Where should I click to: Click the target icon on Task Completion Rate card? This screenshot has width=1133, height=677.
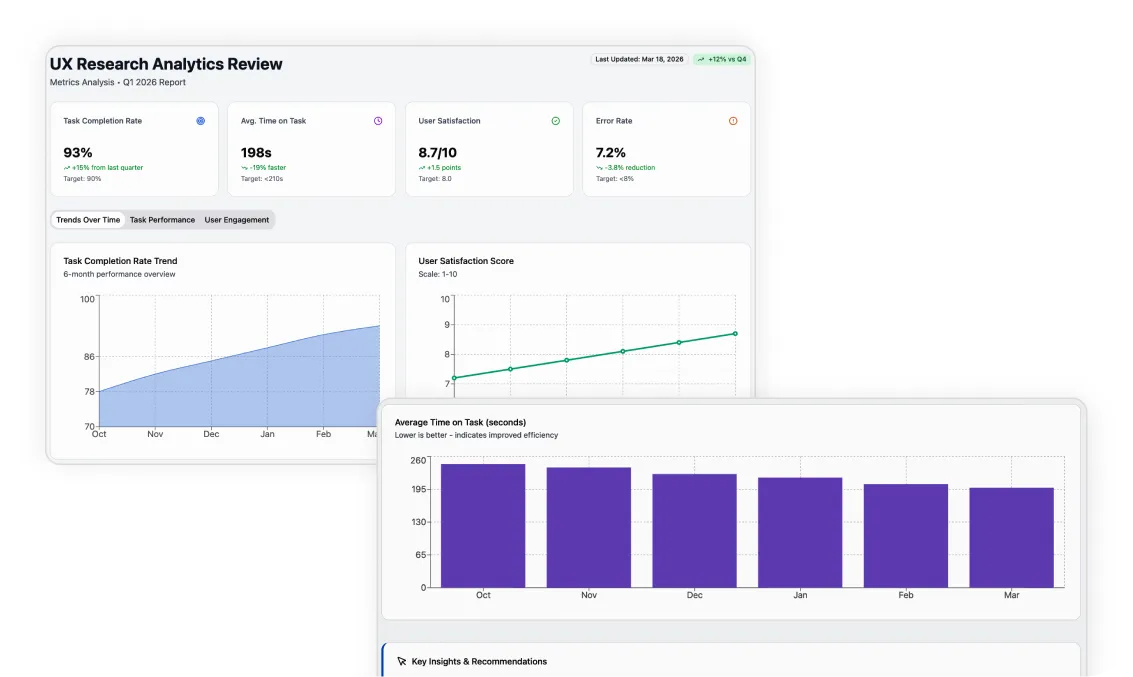tap(201, 121)
